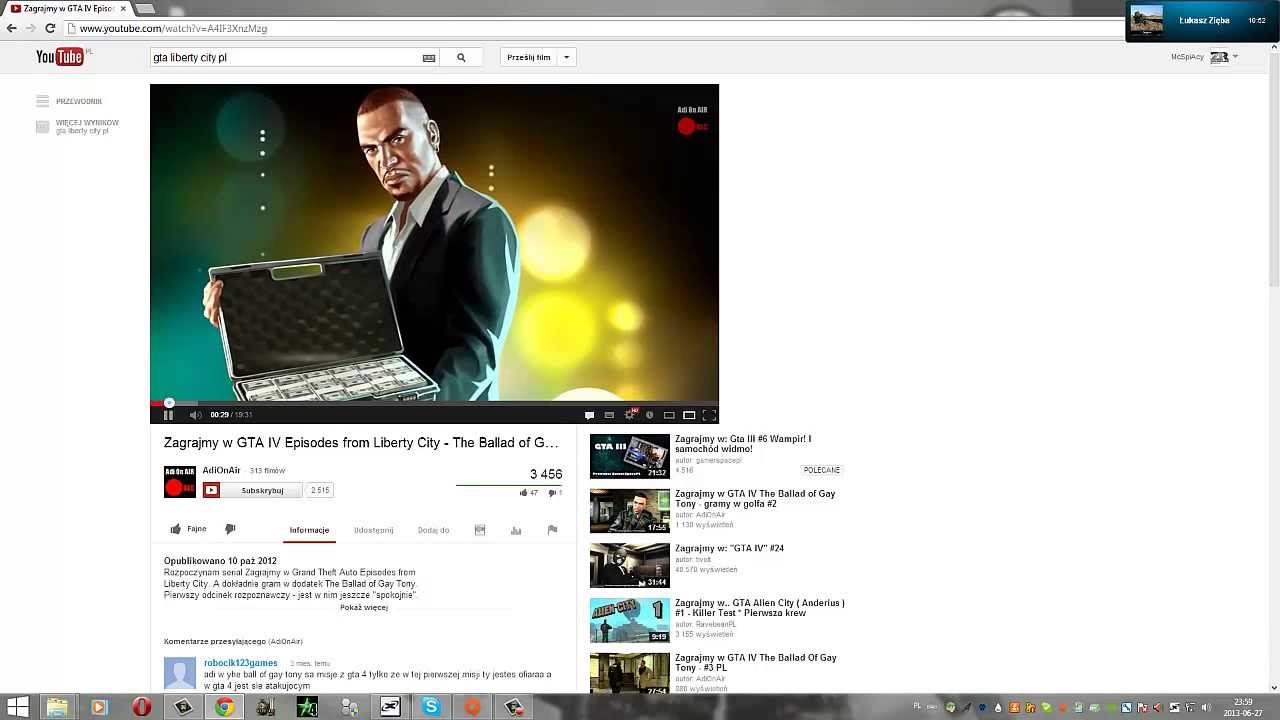Click the page scrollbar down arrow
Image resolution: width=1280 pixels, height=720 pixels.
pyautogui.click(x=1273, y=687)
